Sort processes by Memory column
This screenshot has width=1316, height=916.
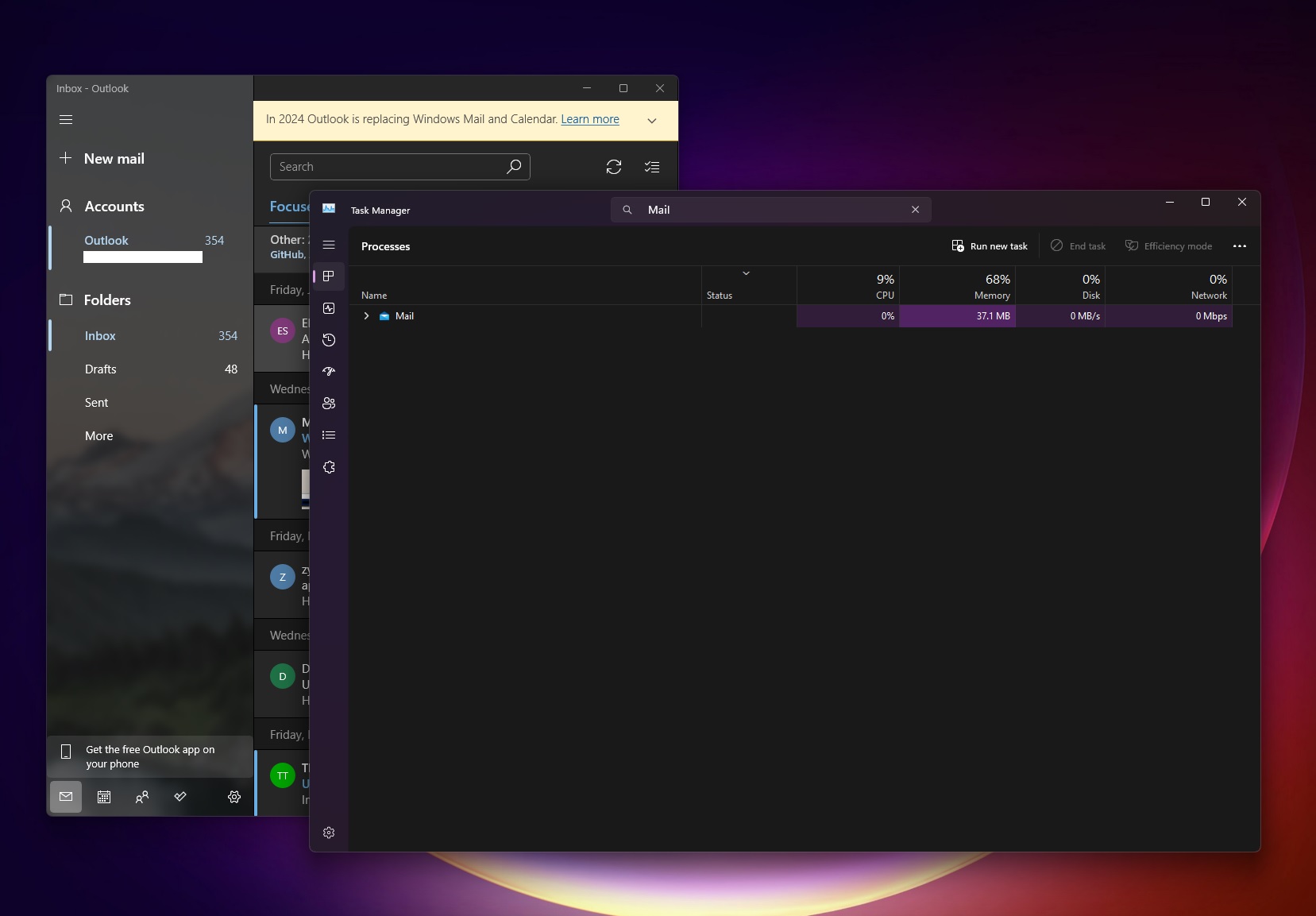957,286
